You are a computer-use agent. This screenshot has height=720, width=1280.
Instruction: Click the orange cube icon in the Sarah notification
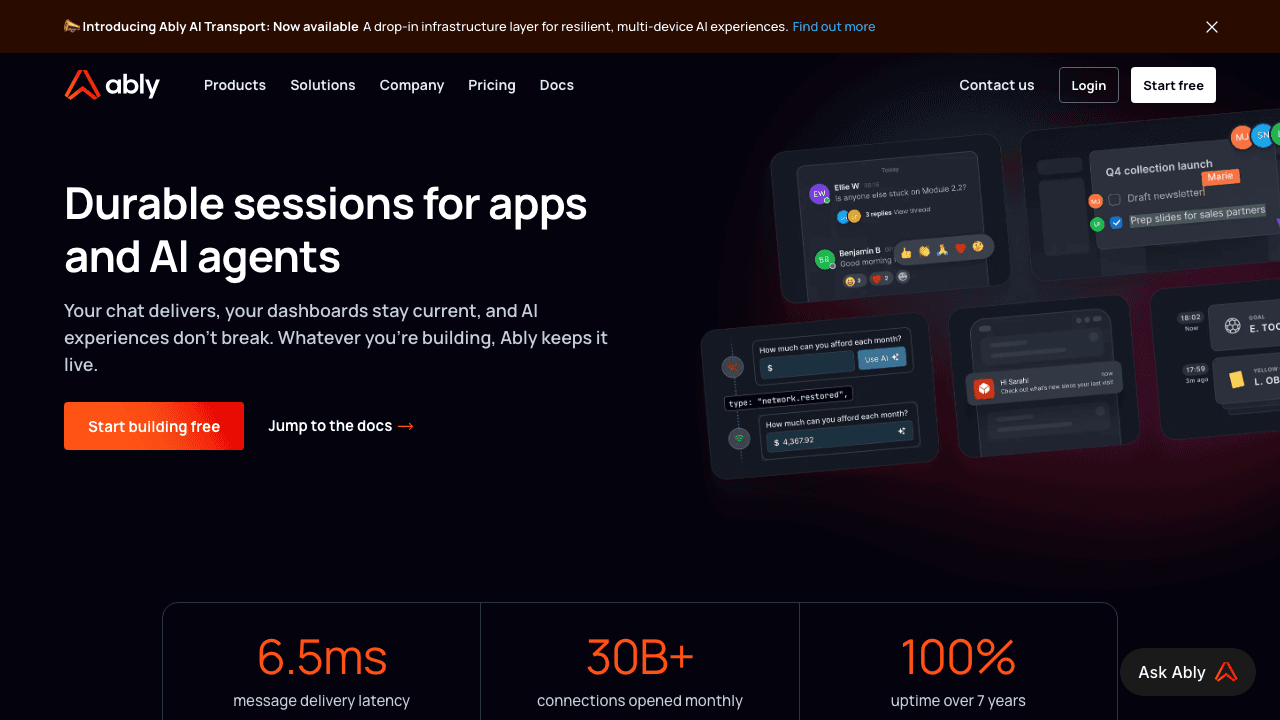[x=984, y=387]
